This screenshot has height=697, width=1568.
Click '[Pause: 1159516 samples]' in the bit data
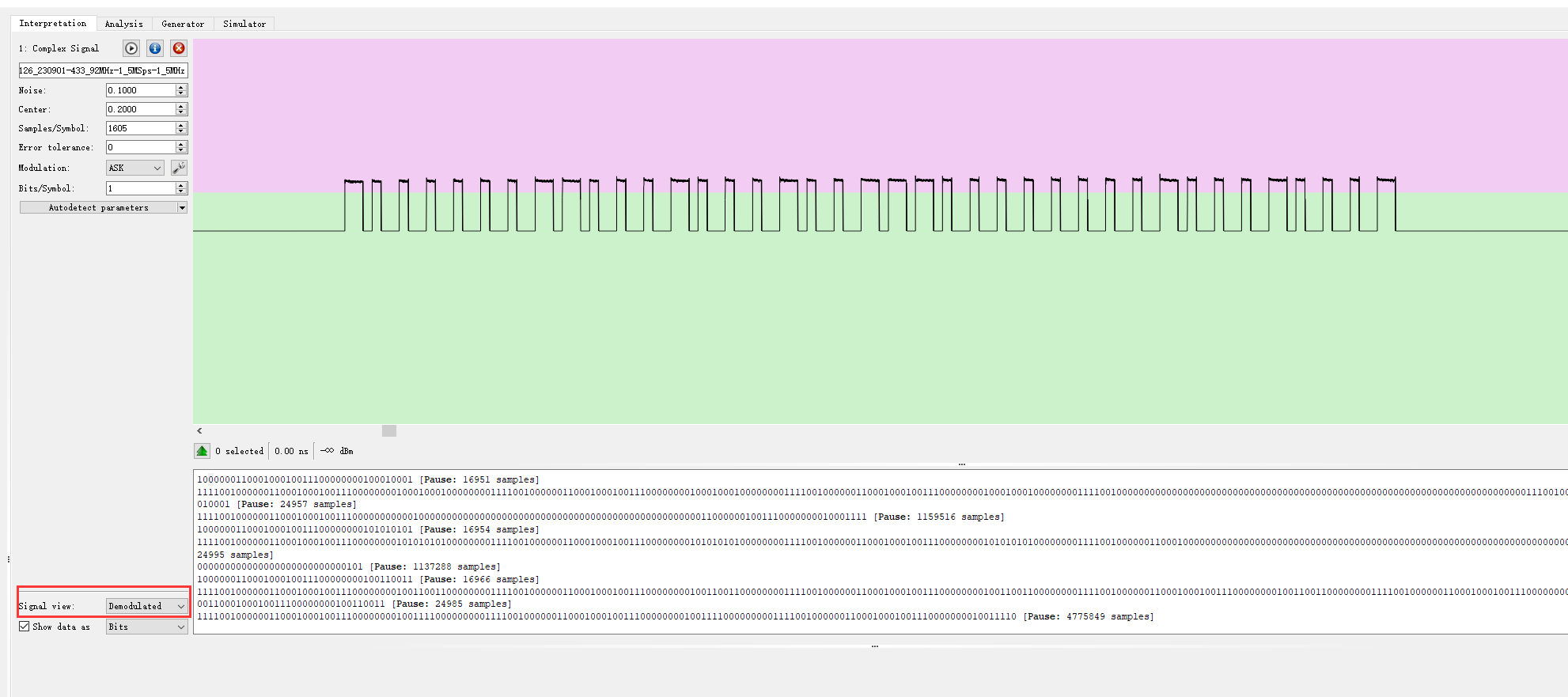(x=939, y=517)
